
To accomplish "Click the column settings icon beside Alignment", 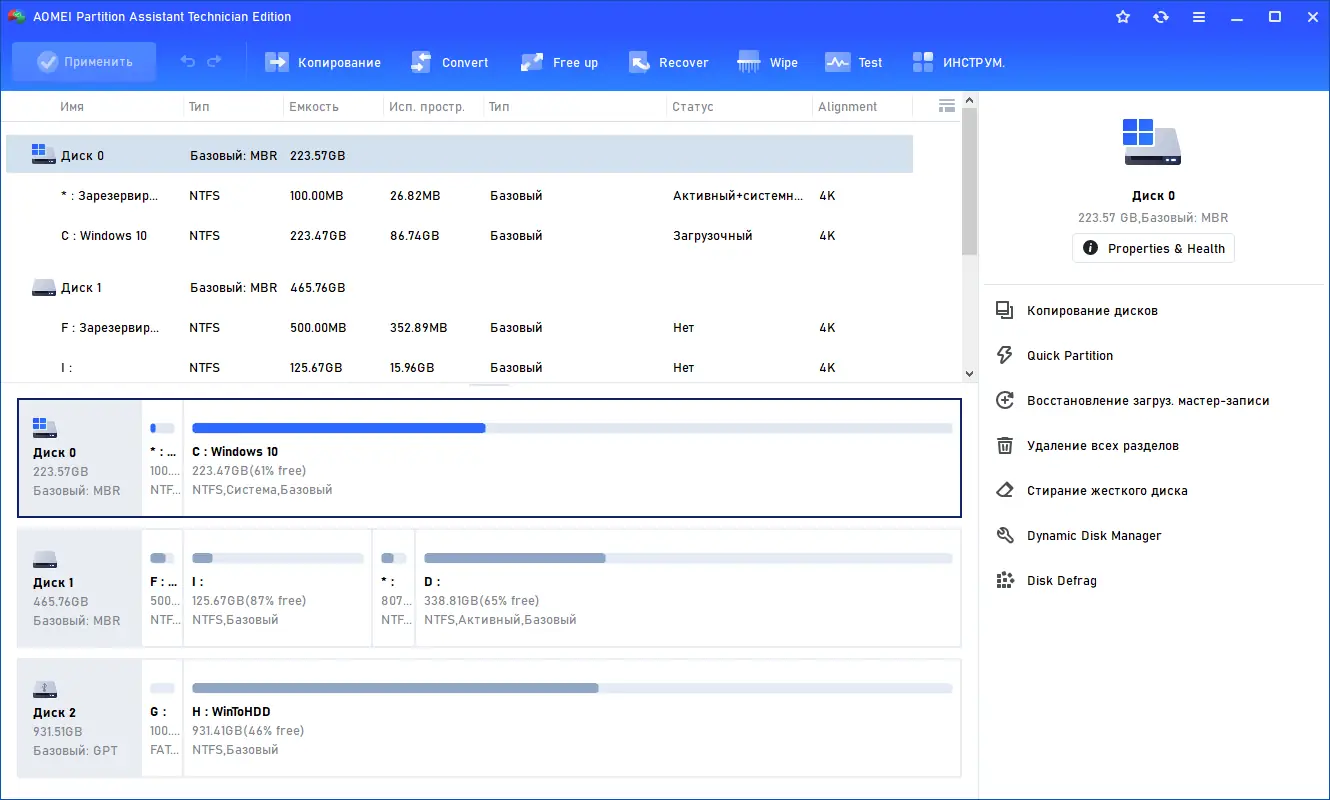I will (x=947, y=106).
